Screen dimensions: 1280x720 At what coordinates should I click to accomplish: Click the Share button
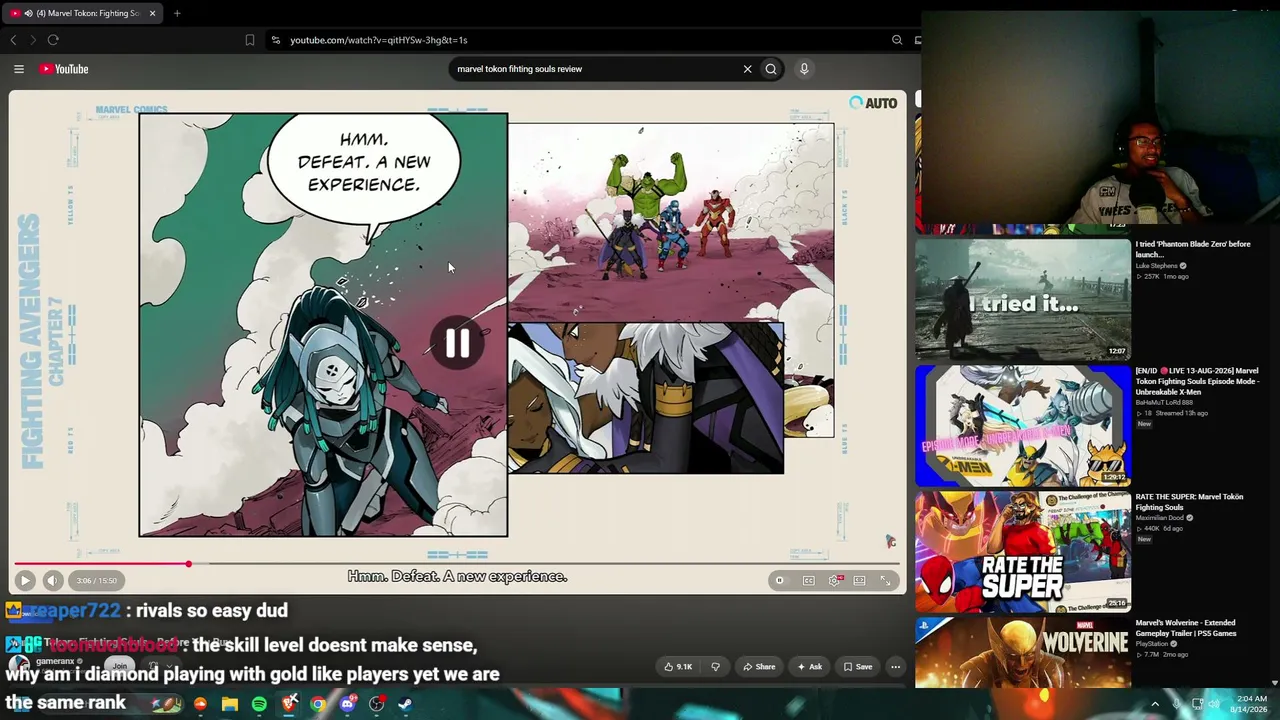pyautogui.click(x=759, y=667)
